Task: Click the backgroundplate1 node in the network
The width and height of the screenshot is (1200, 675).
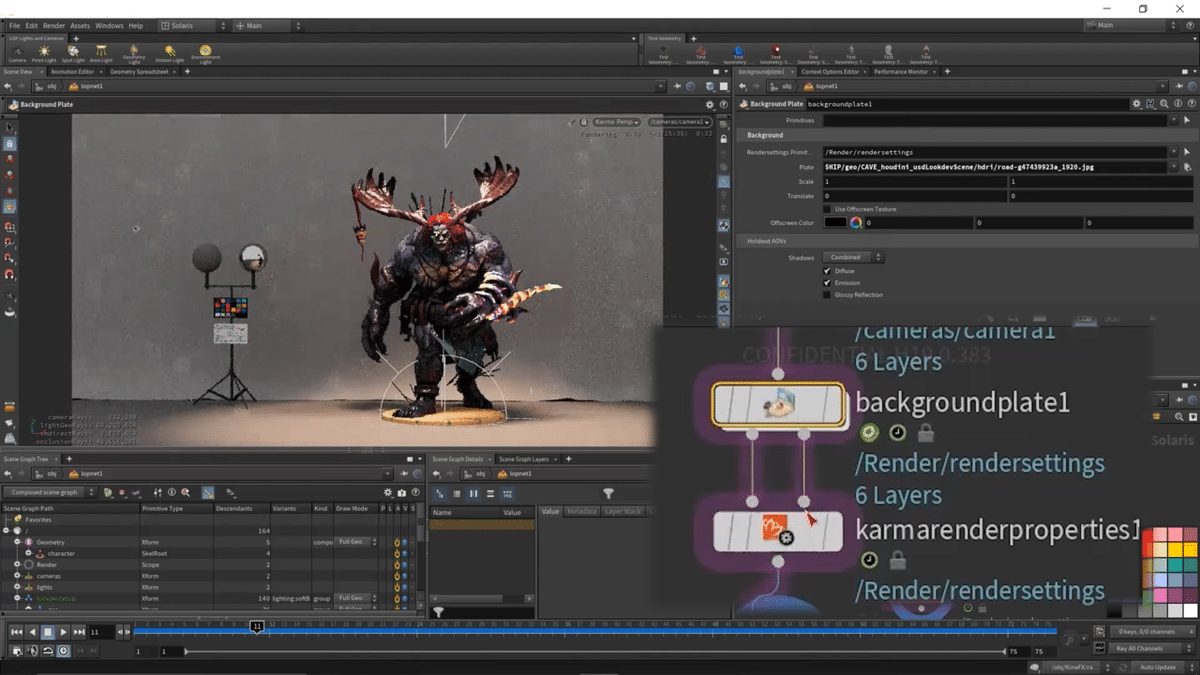Action: (x=778, y=404)
